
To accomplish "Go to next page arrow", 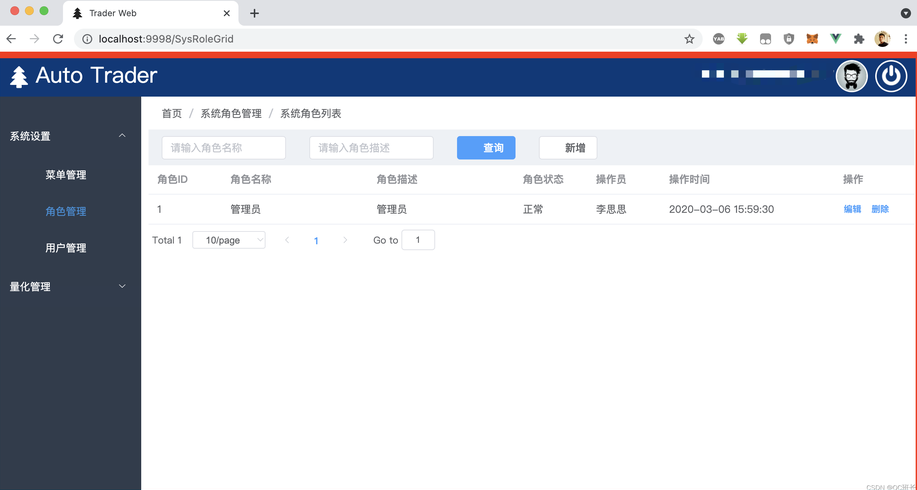I will point(345,240).
